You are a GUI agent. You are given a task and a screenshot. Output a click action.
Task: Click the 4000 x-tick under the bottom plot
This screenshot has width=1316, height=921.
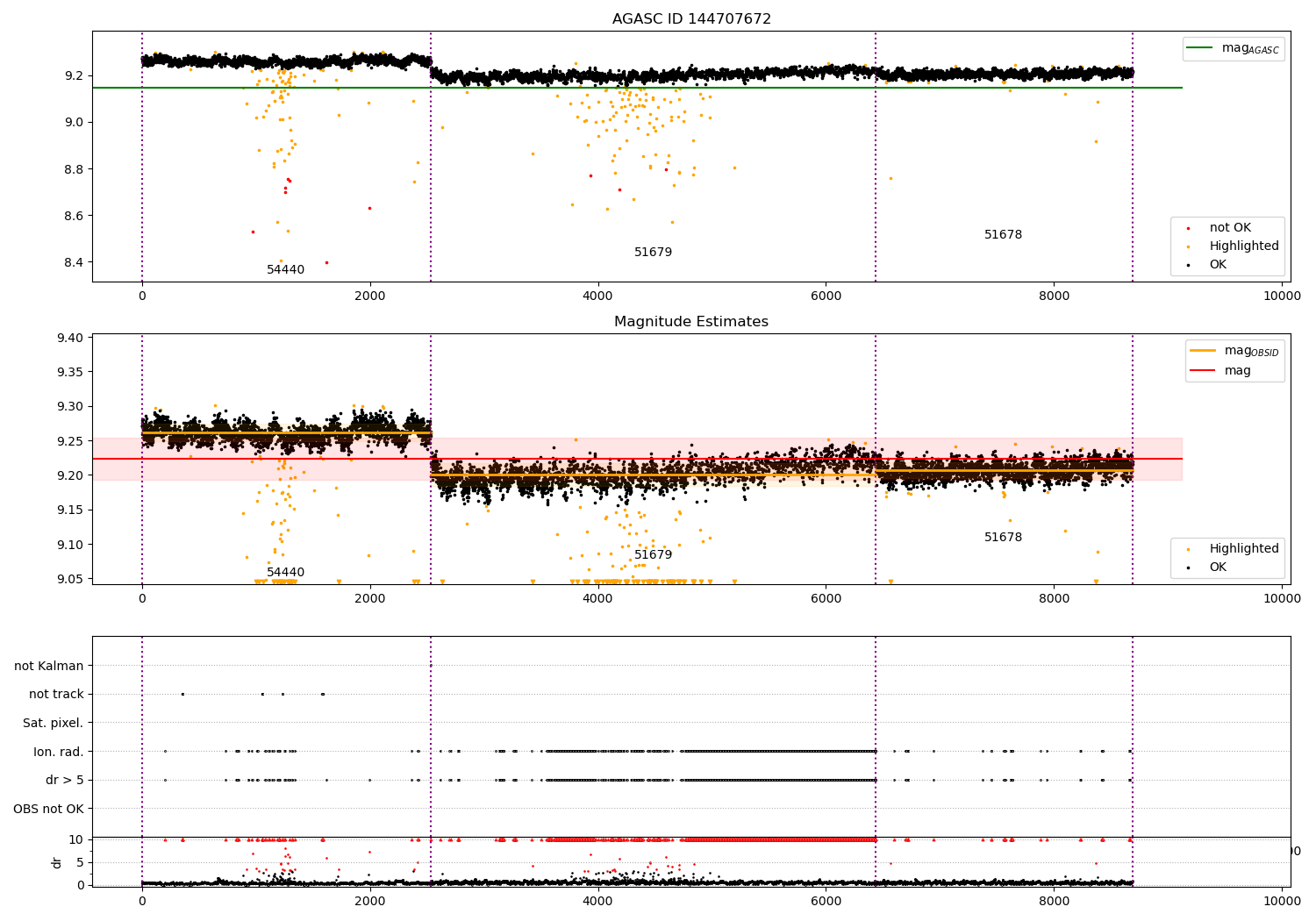pos(597,902)
